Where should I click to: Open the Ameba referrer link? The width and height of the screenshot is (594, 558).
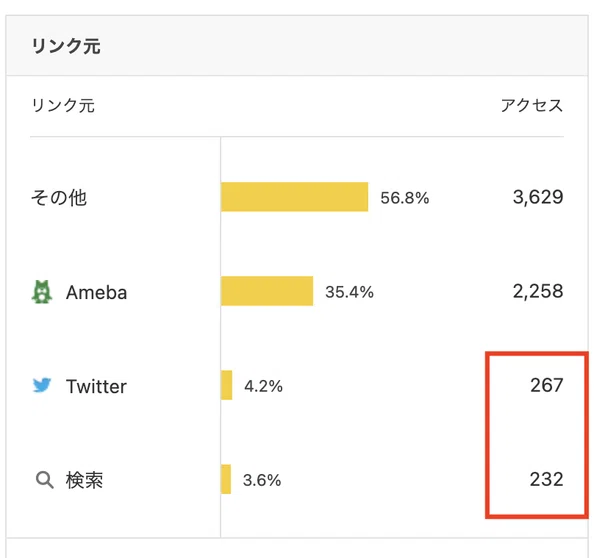pos(96,292)
